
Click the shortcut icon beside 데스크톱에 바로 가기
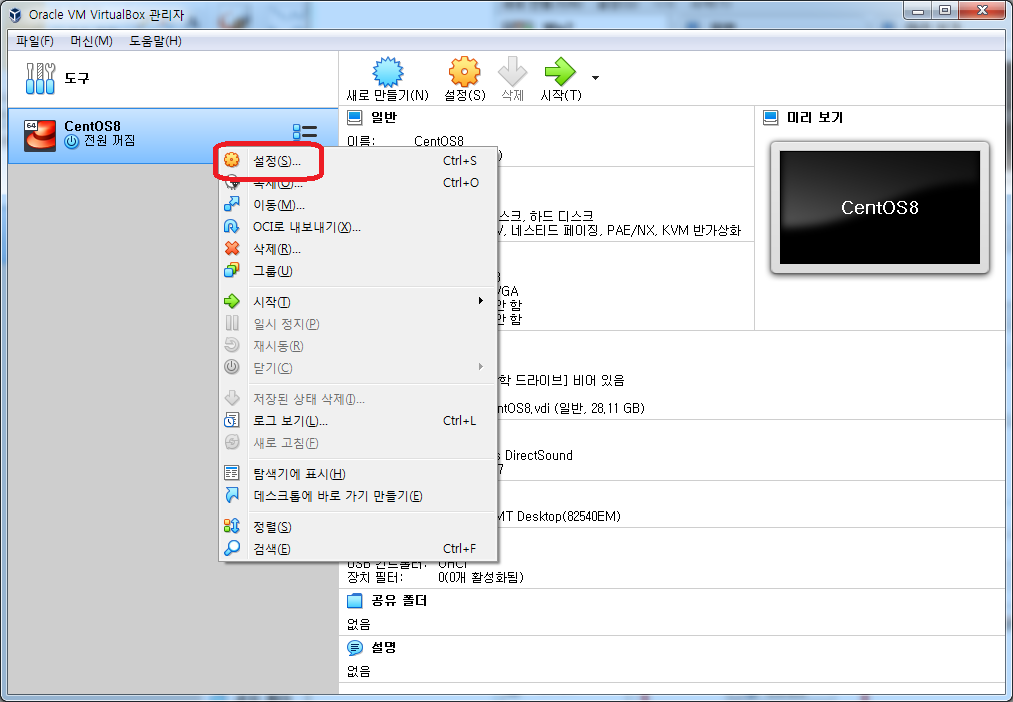click(232, 495)
